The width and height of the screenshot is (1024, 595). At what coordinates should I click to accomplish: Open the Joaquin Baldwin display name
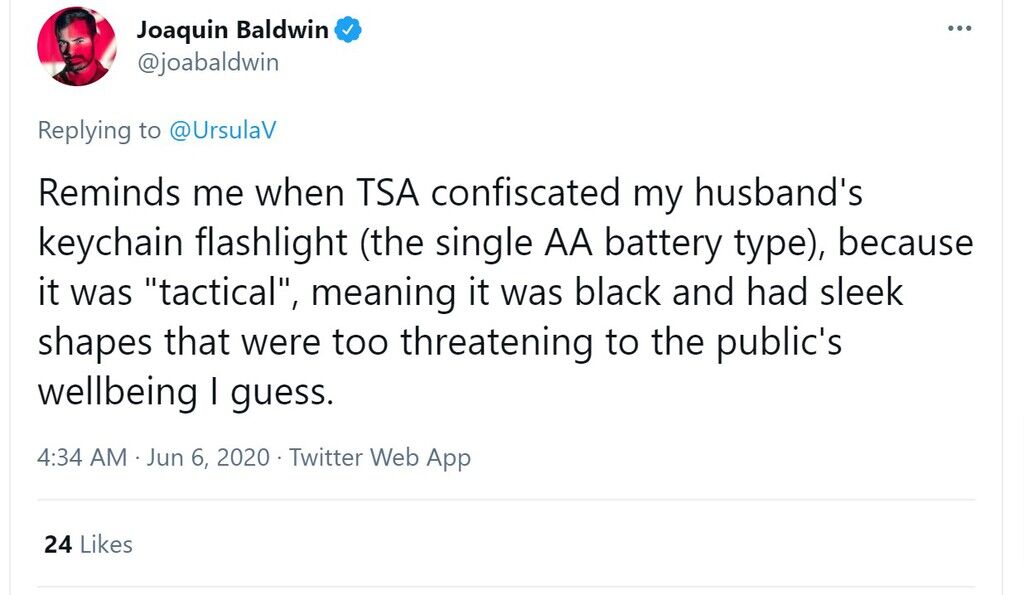point(232,30)
